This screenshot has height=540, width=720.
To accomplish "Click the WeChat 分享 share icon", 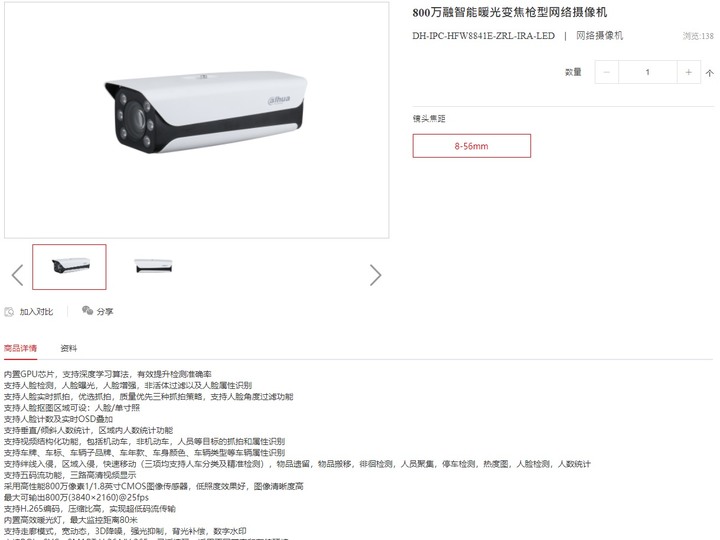I will click(87, 310).
